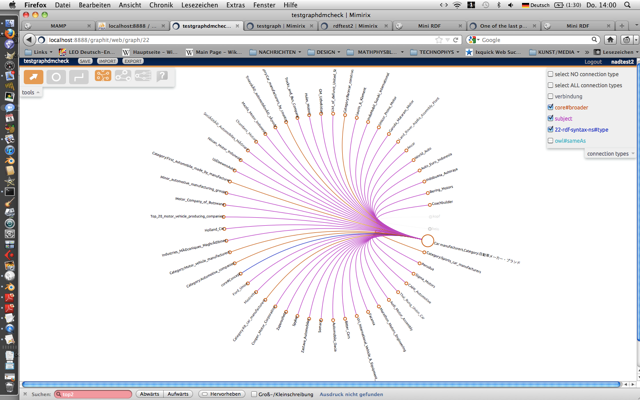Close the find bar with X
640x400 pixels.
pyautogui.click(x=25, y=394)
